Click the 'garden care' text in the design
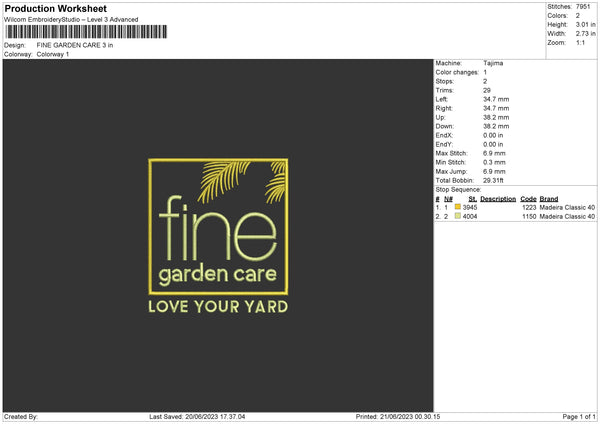This screenshot has height=424, width=600. pos(217,275)
